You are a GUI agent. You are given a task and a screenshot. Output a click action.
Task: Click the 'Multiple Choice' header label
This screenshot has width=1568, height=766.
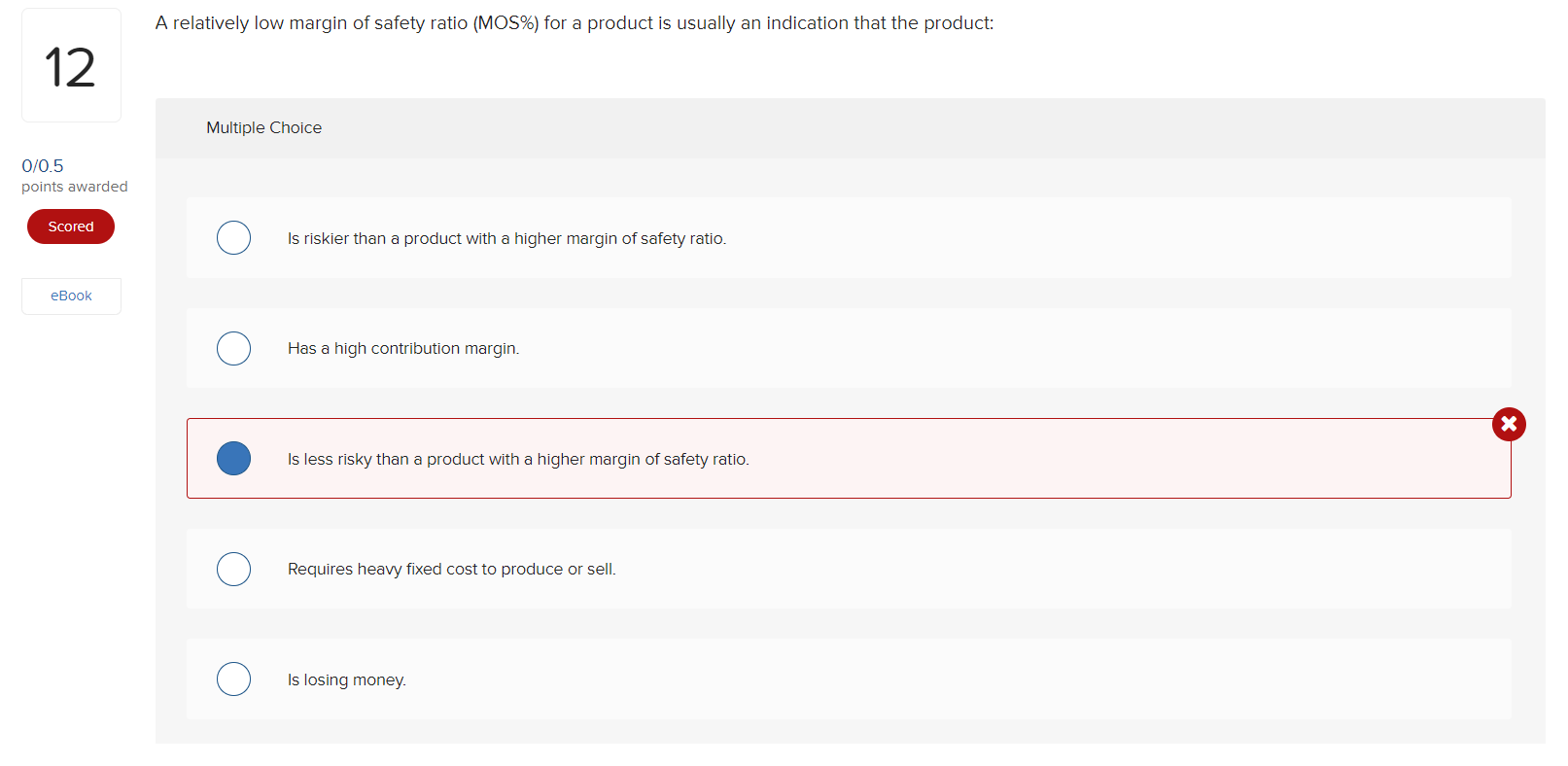tap(263, 127)
